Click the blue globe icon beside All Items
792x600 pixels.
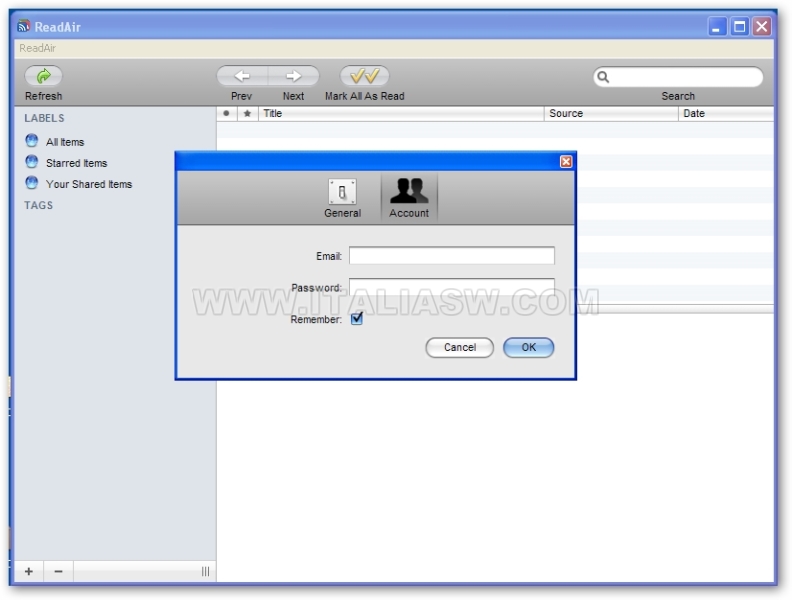pyautogui.click(x=32, y=140)
